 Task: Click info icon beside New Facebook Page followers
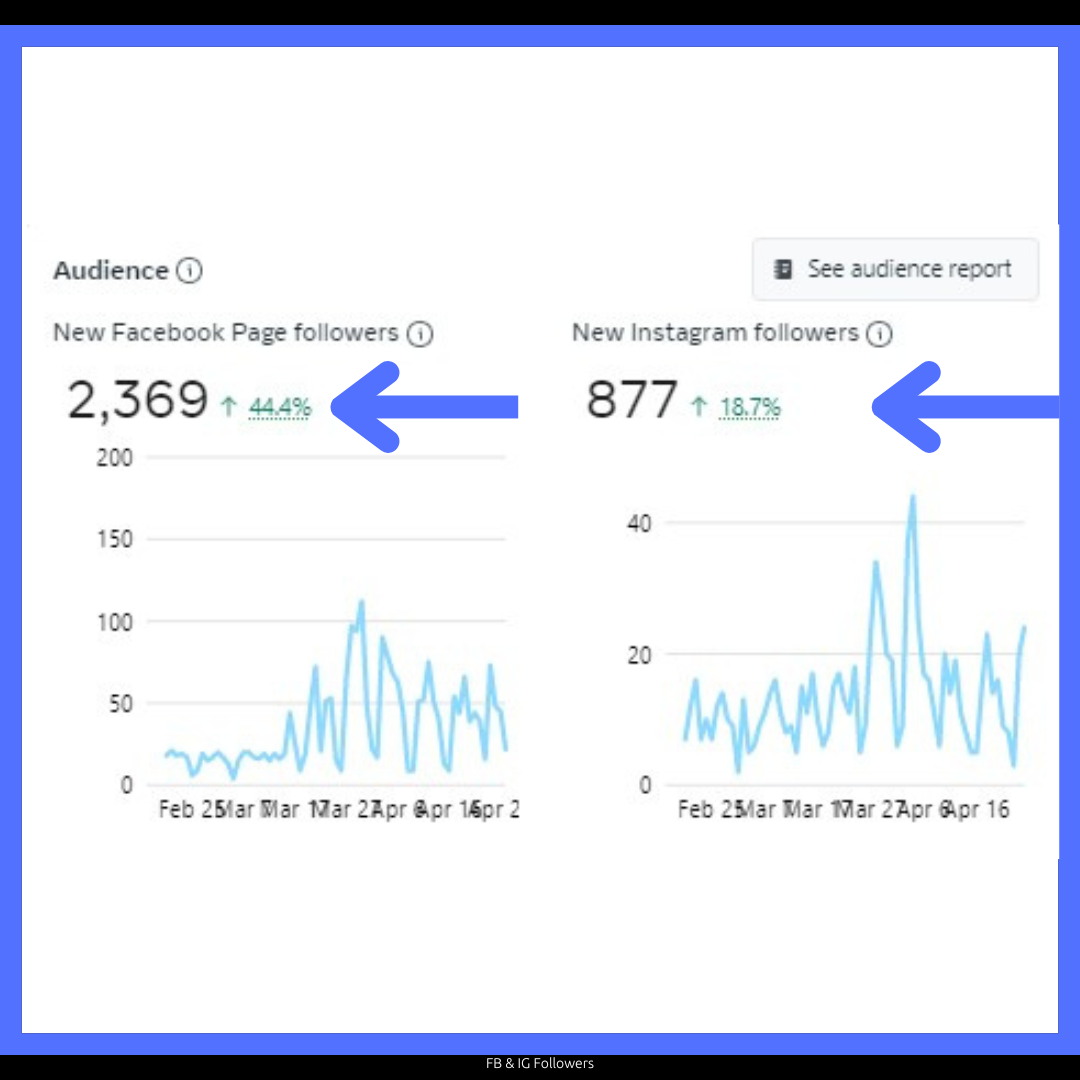(419, 334)
